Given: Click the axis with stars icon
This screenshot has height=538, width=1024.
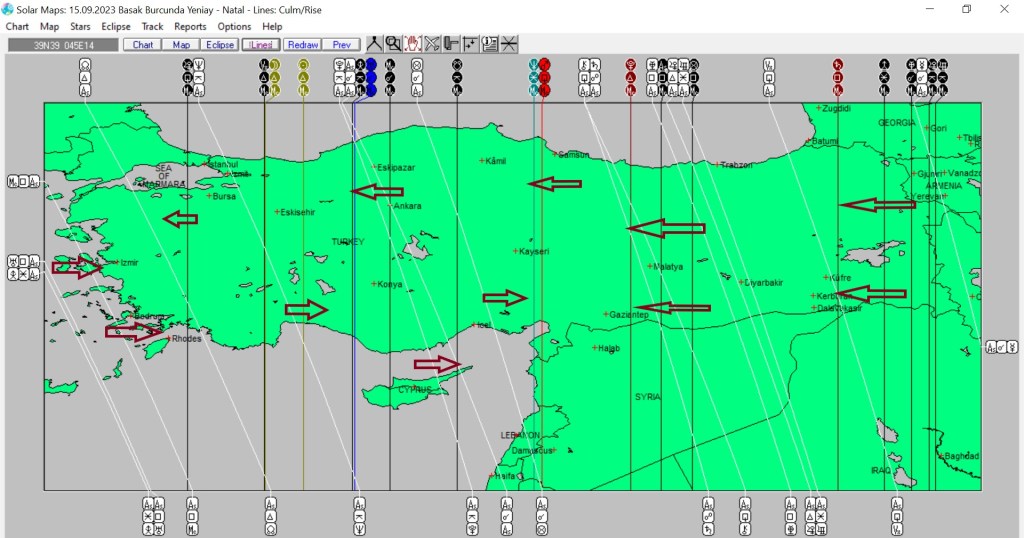Looking at the screenshot, I should point(470,44).
